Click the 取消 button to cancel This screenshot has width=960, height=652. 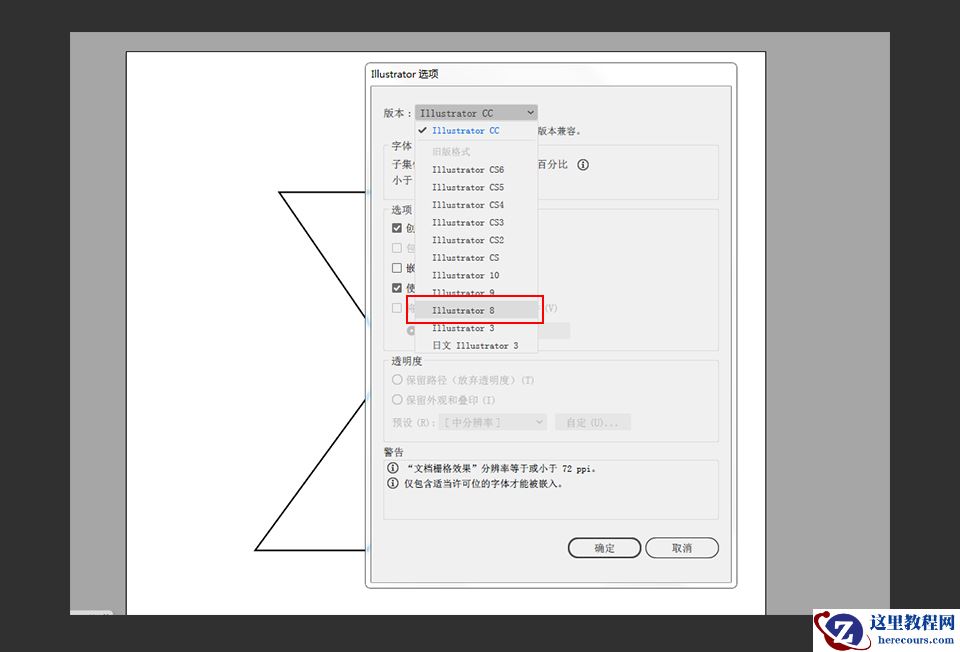tap(682, 548)
